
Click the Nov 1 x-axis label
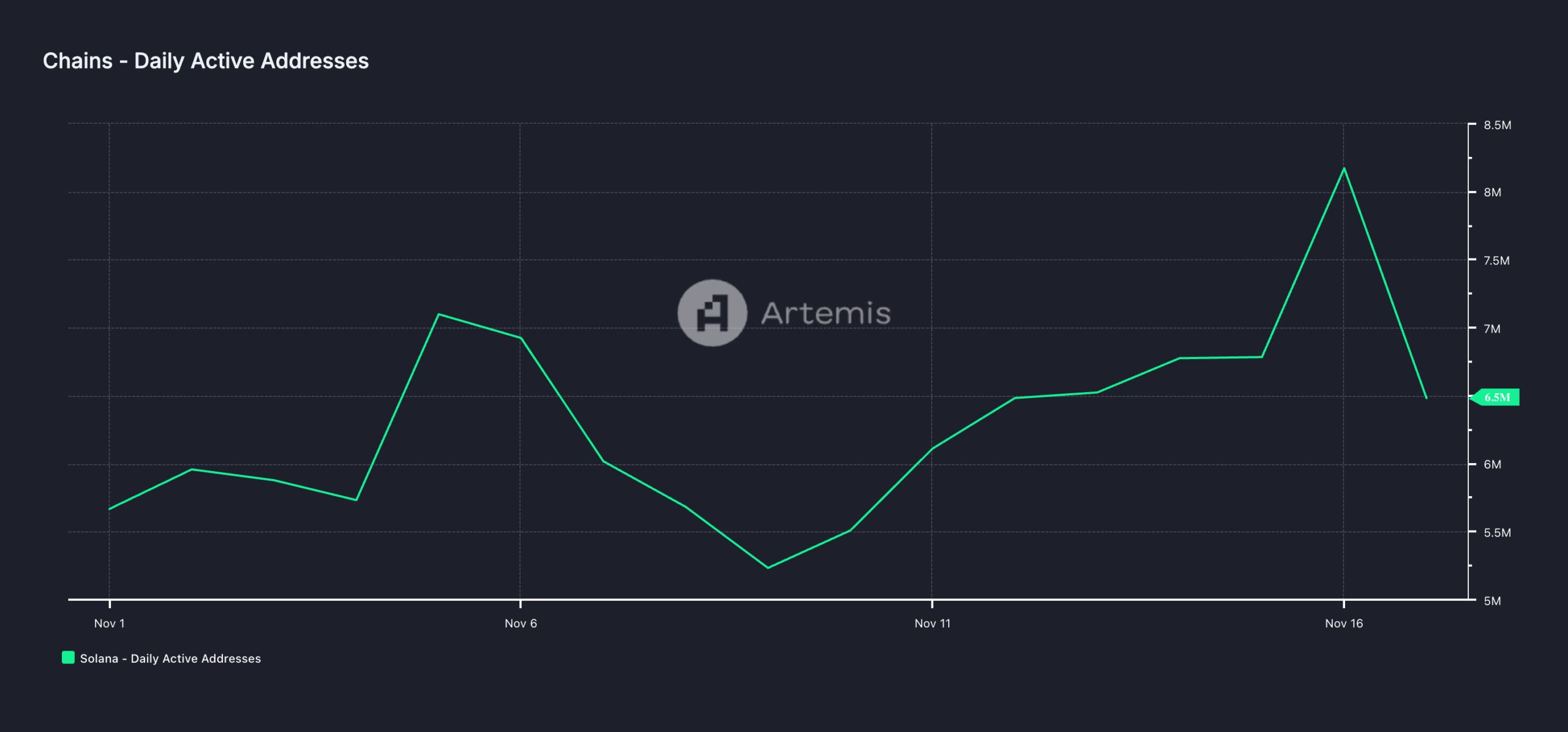coord(109,624)
